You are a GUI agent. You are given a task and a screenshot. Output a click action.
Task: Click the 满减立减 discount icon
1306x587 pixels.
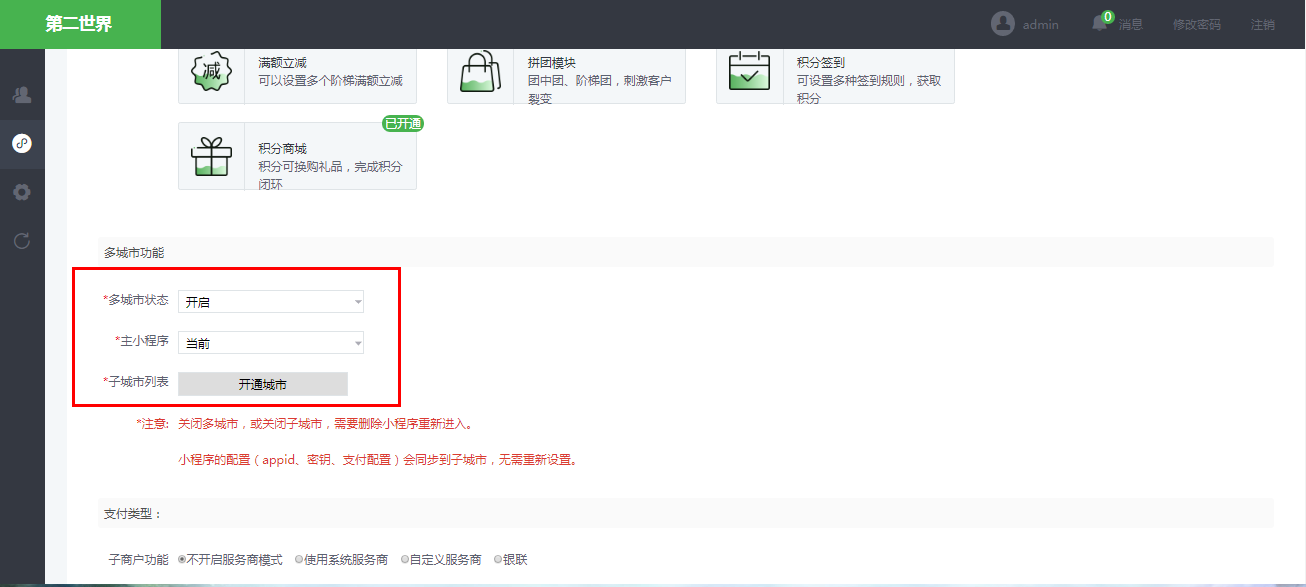211,71
